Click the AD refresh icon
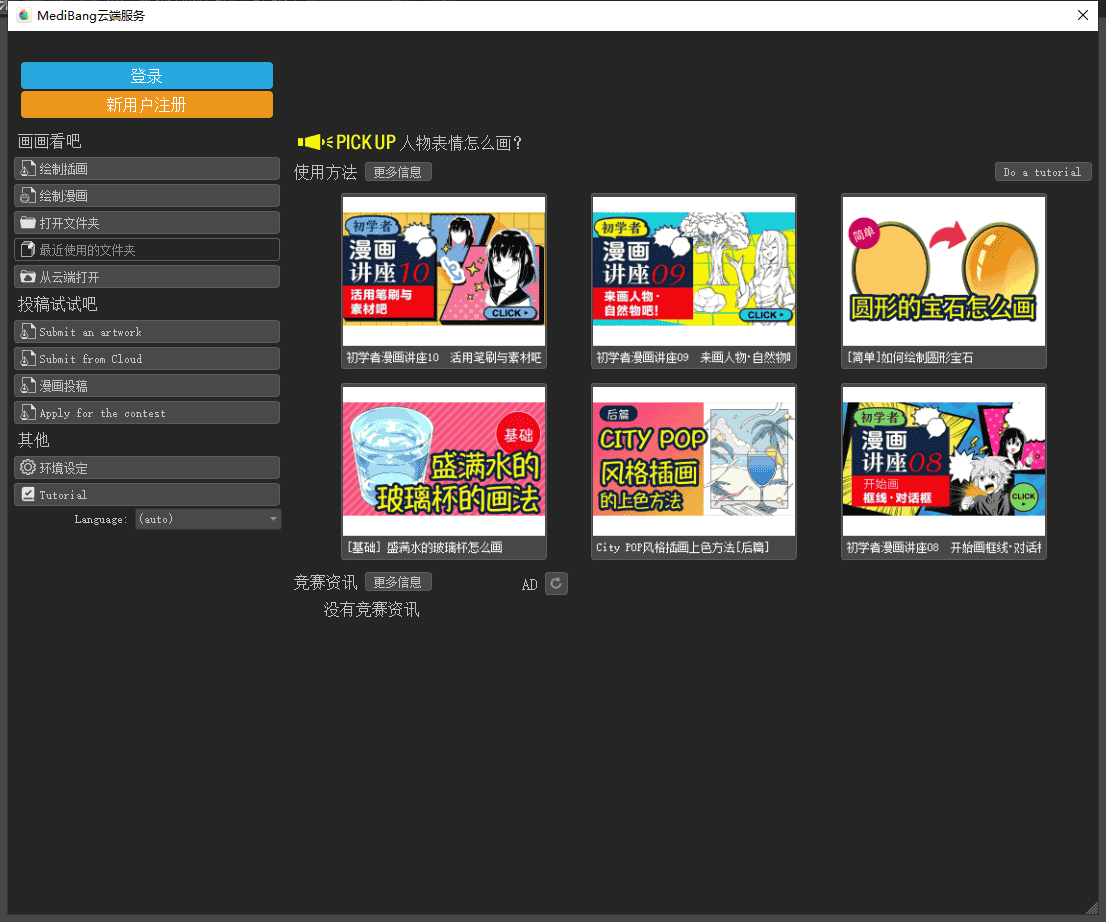The width and height of the screenshot is (1106, 922). [556, 584]
